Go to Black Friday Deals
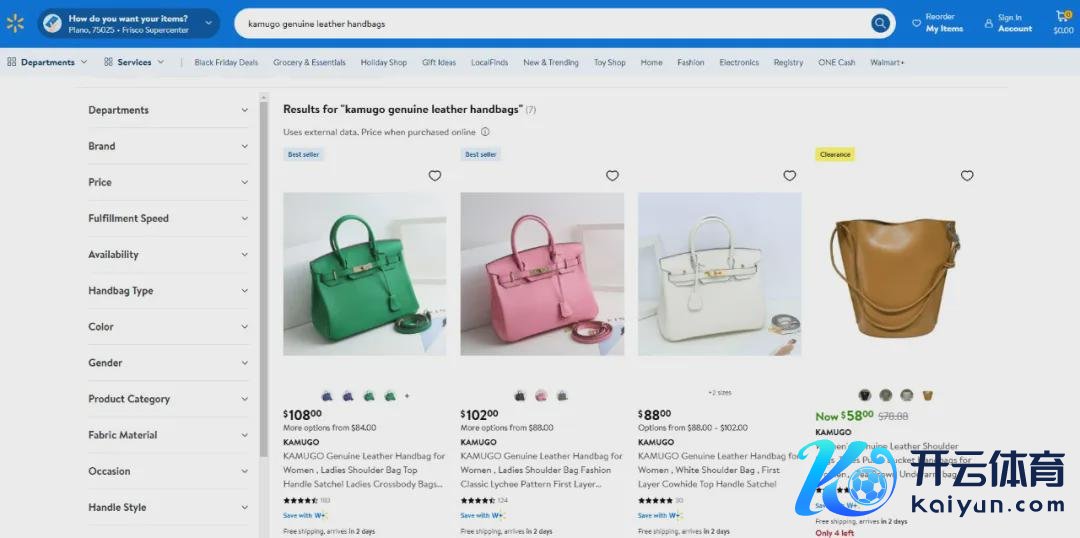 coord(226,62)
